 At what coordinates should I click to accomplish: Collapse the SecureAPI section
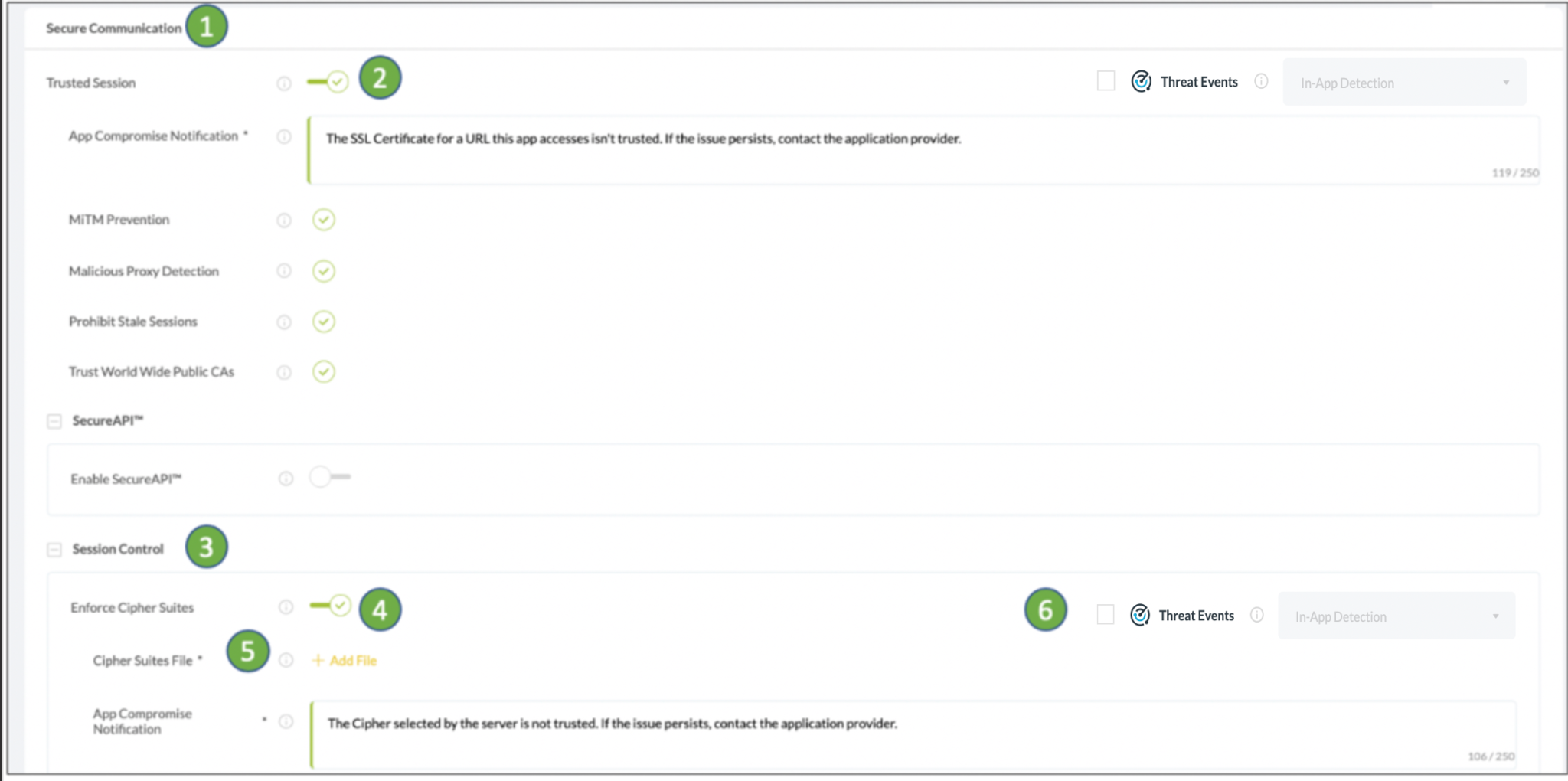coord(54,421)
